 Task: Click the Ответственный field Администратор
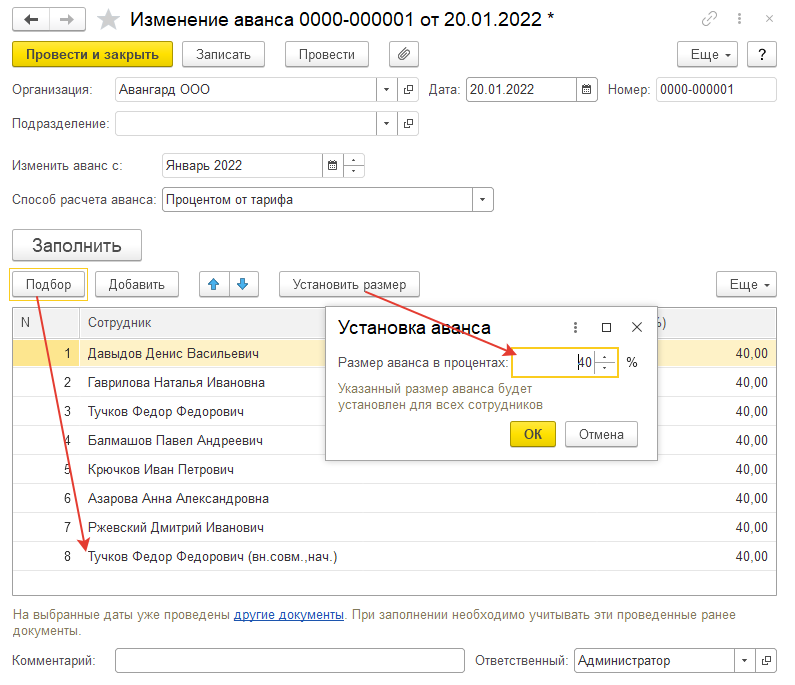[x=654, y=661]
